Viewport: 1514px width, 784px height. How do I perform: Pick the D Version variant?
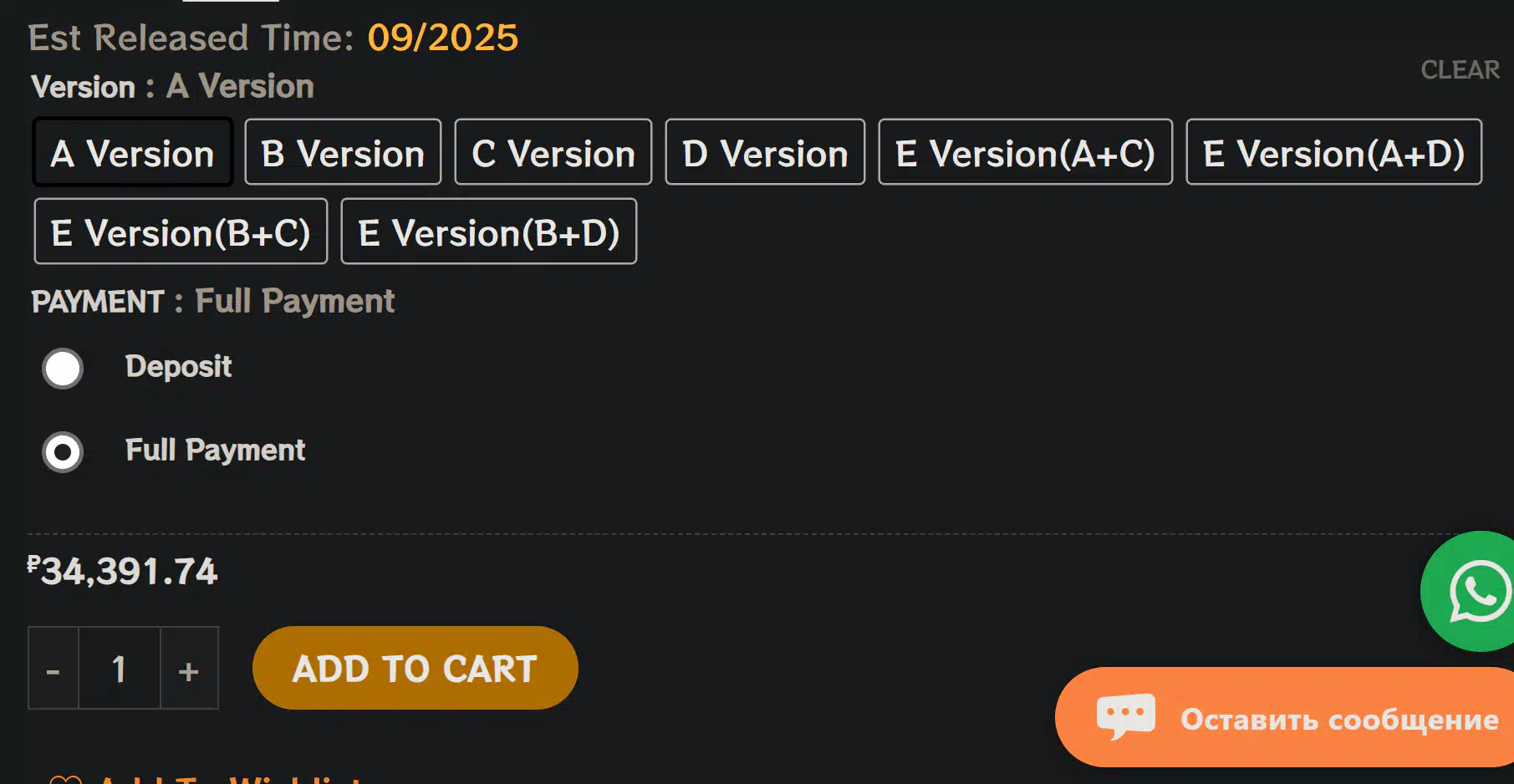point(765,153)
